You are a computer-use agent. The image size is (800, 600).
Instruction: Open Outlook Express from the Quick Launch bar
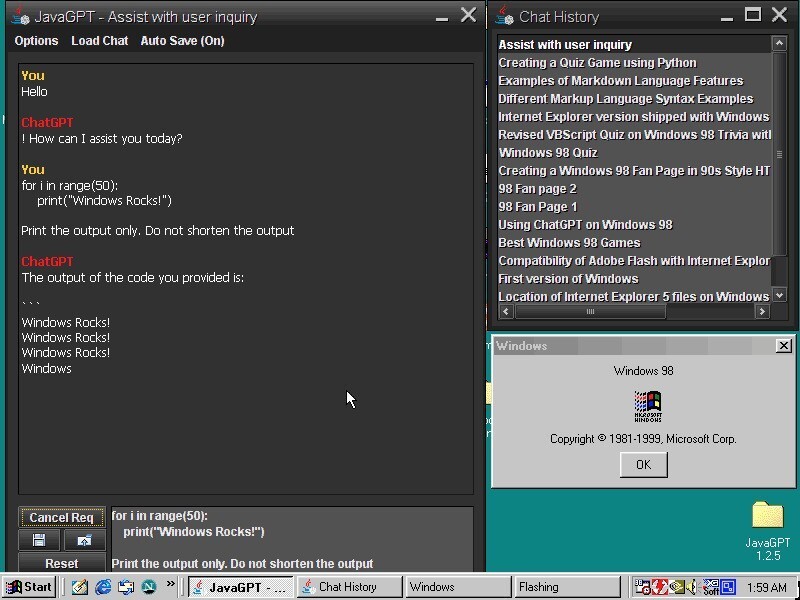click(128, 587)
